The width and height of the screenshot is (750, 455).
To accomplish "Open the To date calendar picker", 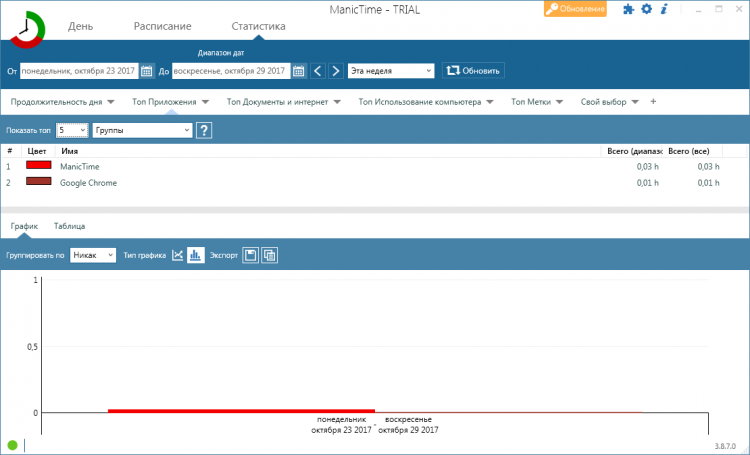I will point(299,71).
